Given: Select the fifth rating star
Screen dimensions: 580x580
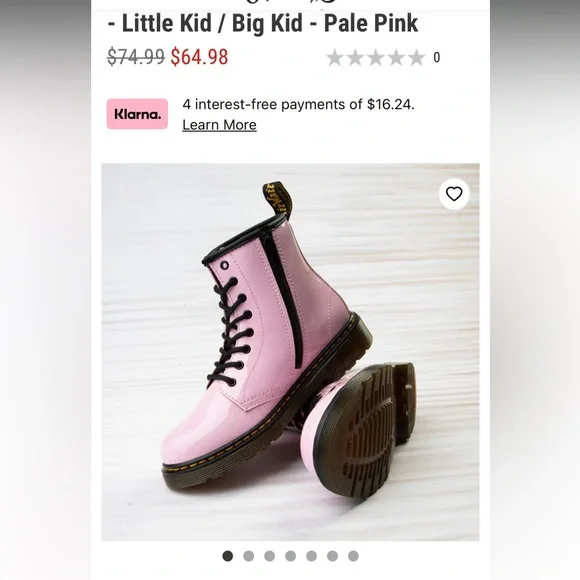Looking at the screenshot, I should point(417,58).
